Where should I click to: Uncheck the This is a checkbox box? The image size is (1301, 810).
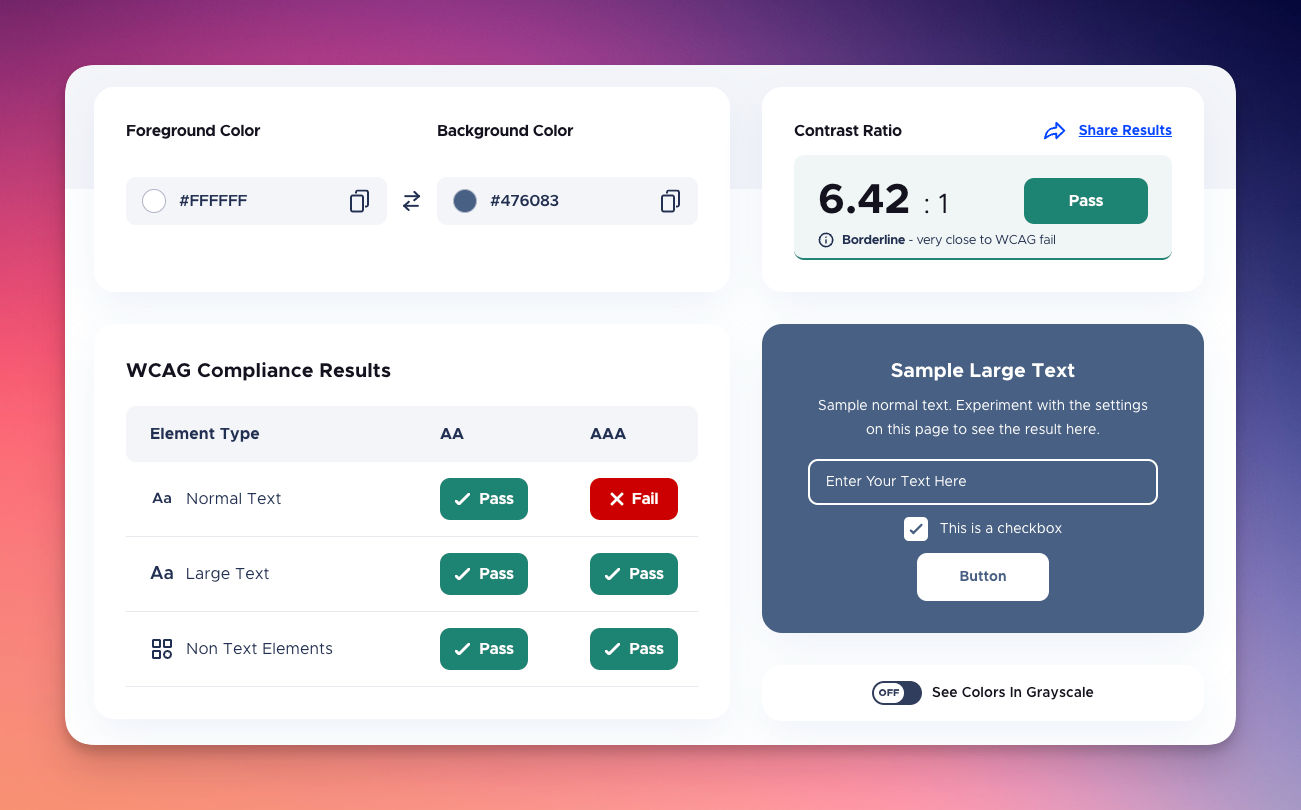coord(916,529)
